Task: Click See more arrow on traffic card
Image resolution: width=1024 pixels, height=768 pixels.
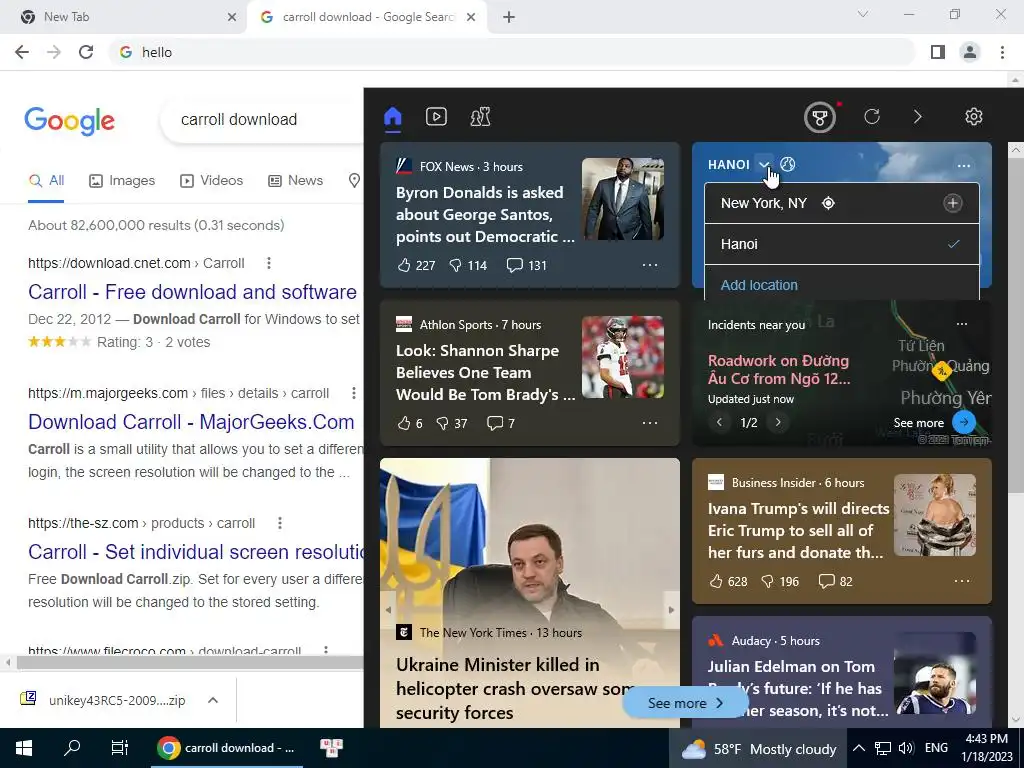Action: point(964,423)
